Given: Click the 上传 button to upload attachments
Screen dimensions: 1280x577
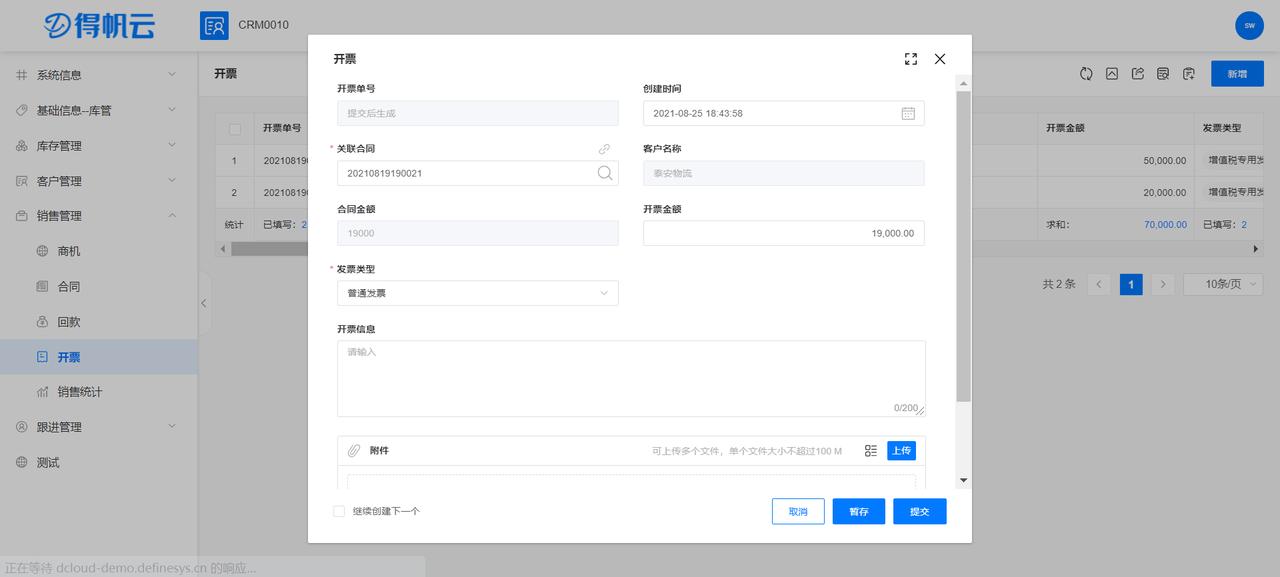Looking at the screenshot, I should tap(901, 450).
